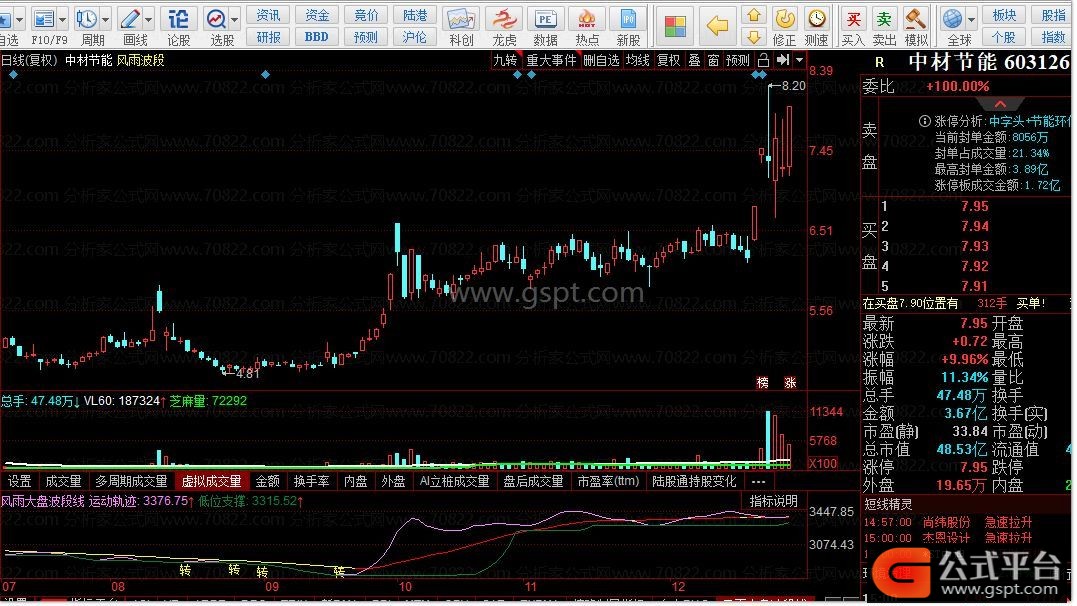Expand the 选股 screener dropdown arrow
The image size is (1077, 606).
[x=234, y=19]
